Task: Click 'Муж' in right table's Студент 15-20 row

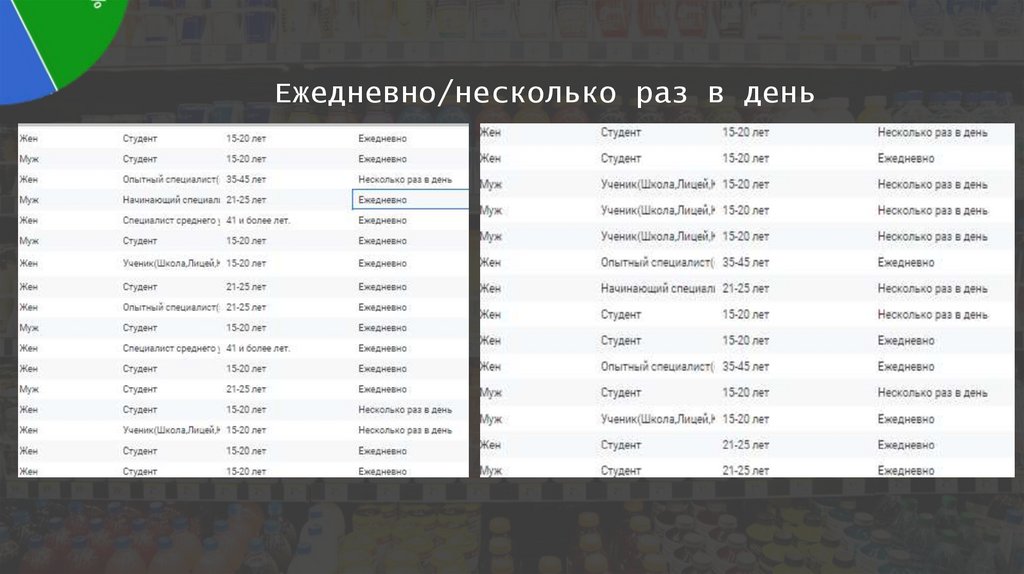Action: 491,393
